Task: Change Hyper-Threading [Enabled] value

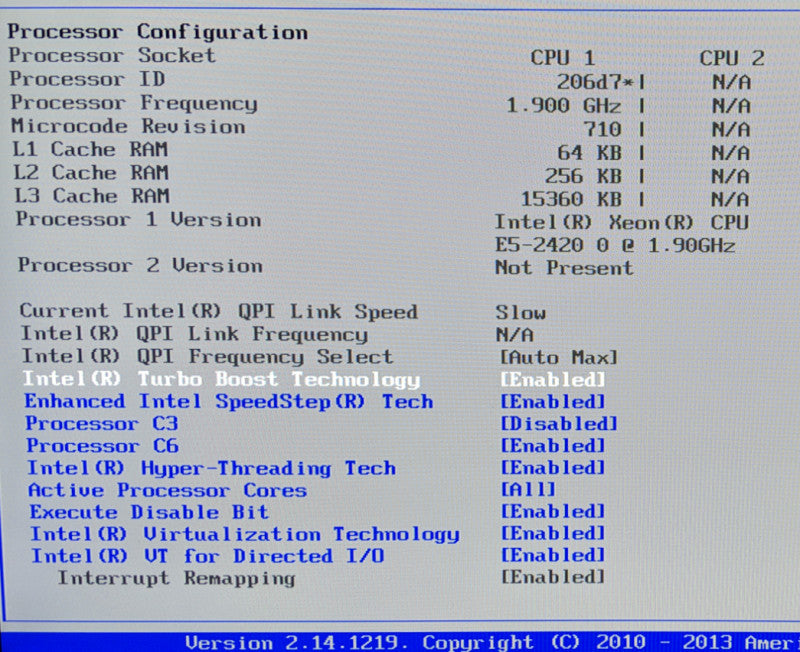Action: 553,468
